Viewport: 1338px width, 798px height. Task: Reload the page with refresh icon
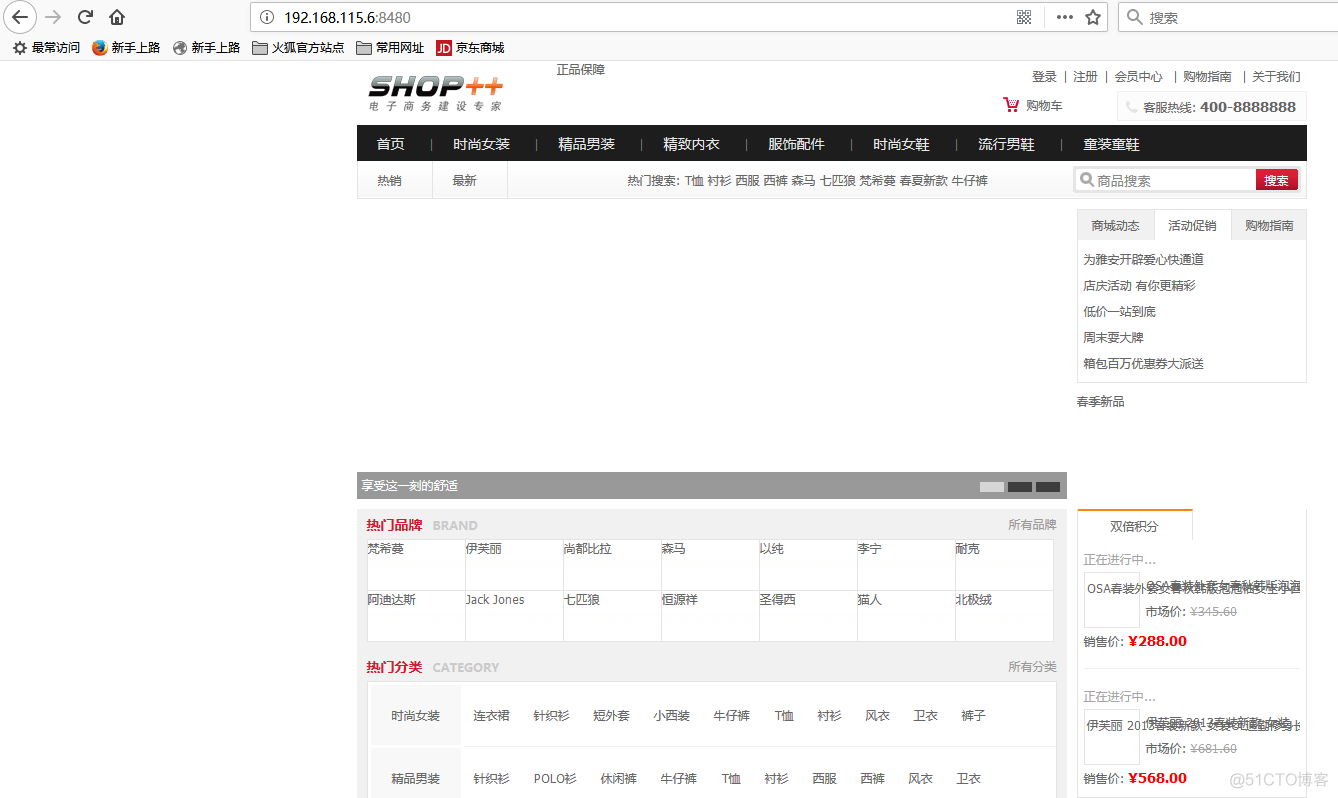coord(86,17)
